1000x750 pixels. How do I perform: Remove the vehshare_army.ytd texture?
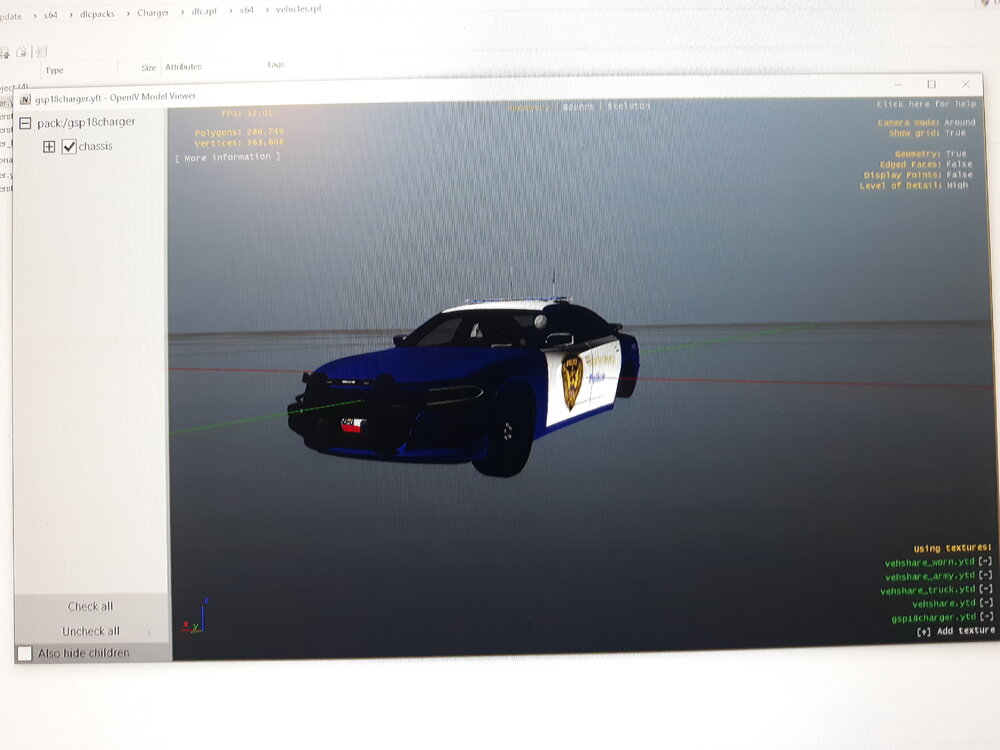[x=986, y=576]
